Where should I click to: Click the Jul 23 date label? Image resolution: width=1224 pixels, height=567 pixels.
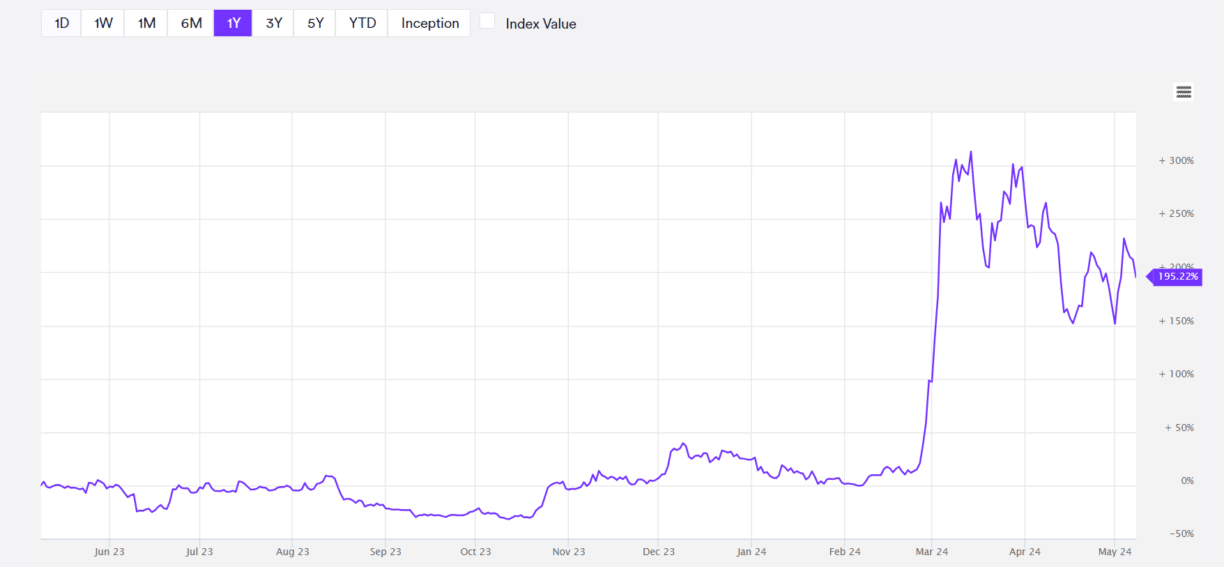[x=200, y=550]
